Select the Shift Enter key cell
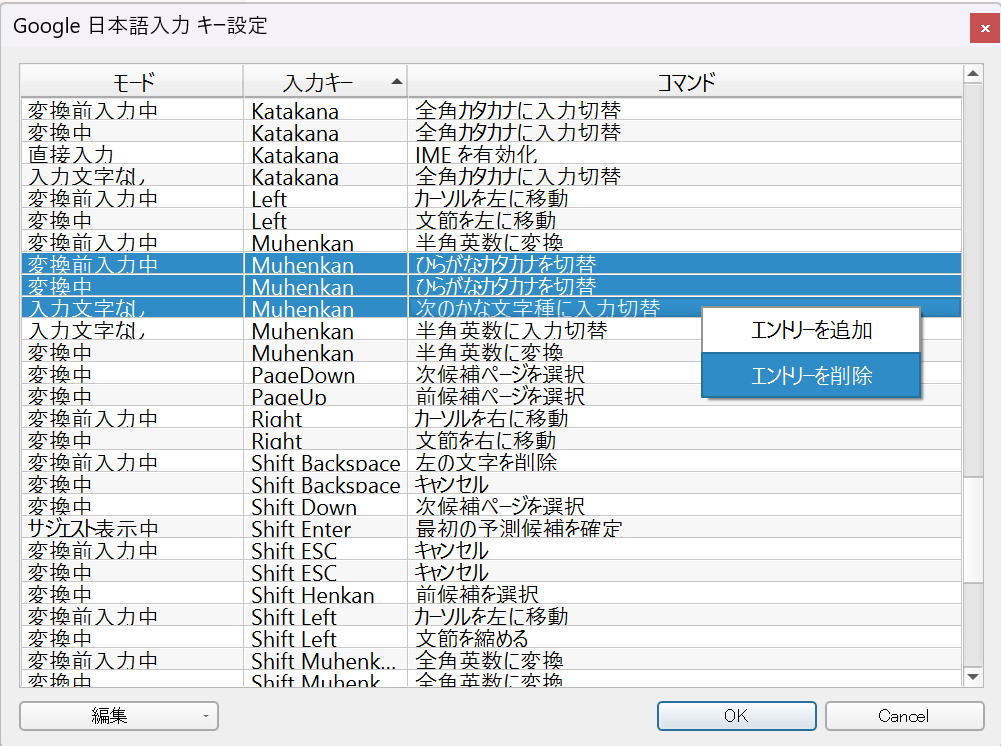1001x746 pixels. [326, 528]
